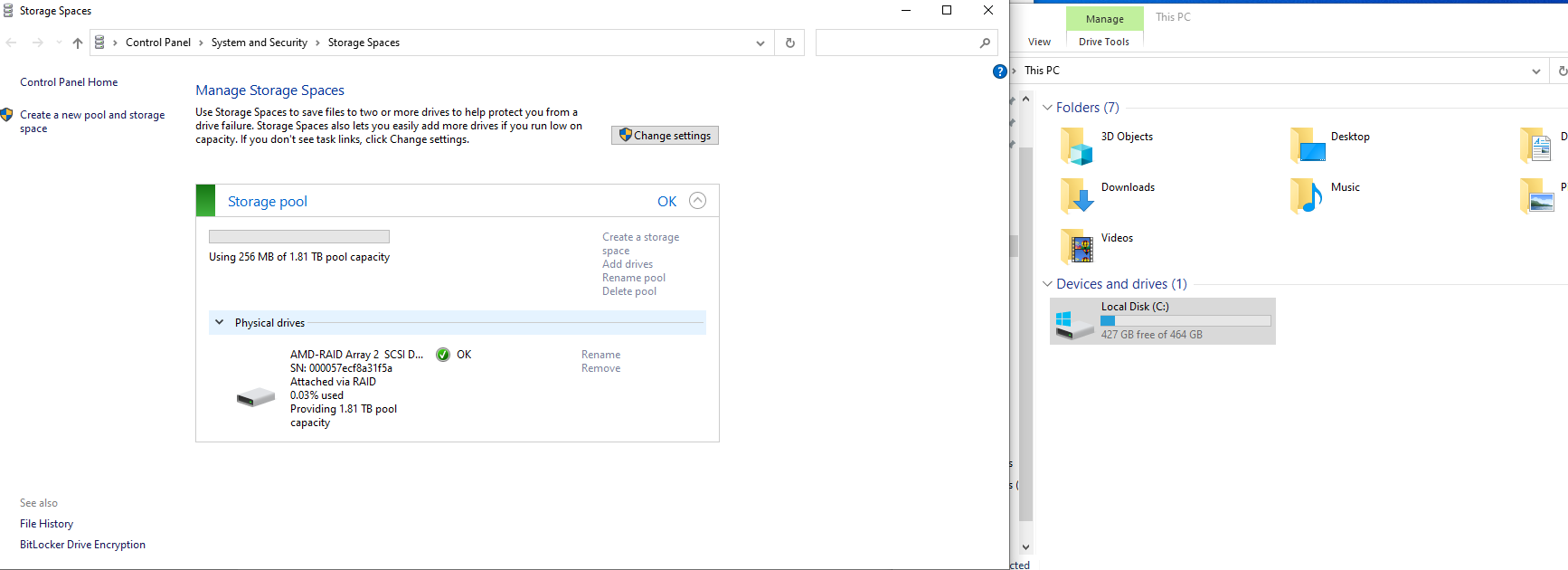Click Remove for the AMD-RAID drive
The image size is (1568, 570).
point(601,368)
